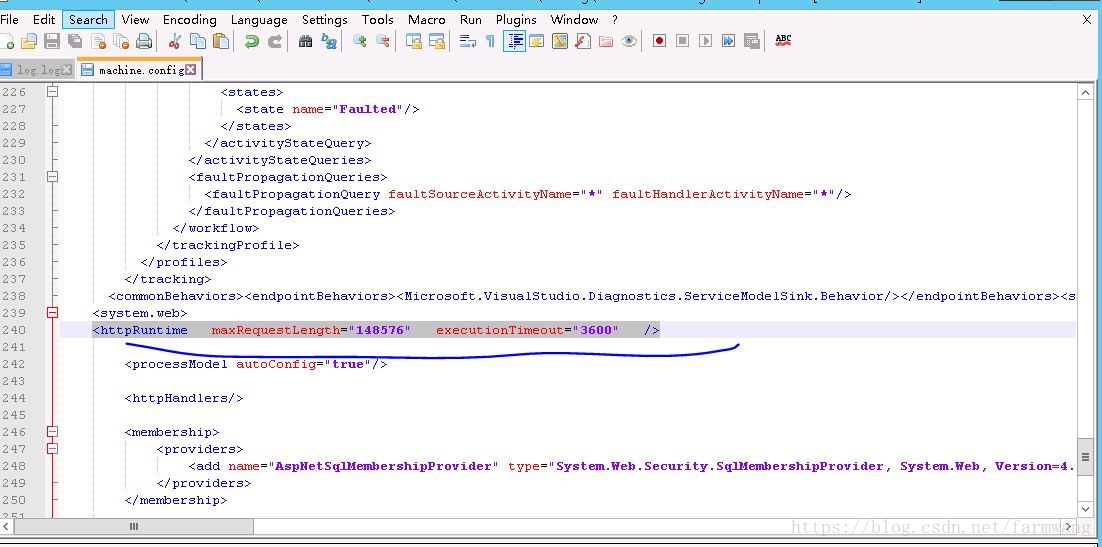Click the Zoom In magnifier icon
The image size is (1102, 547).
coord(359,41)
